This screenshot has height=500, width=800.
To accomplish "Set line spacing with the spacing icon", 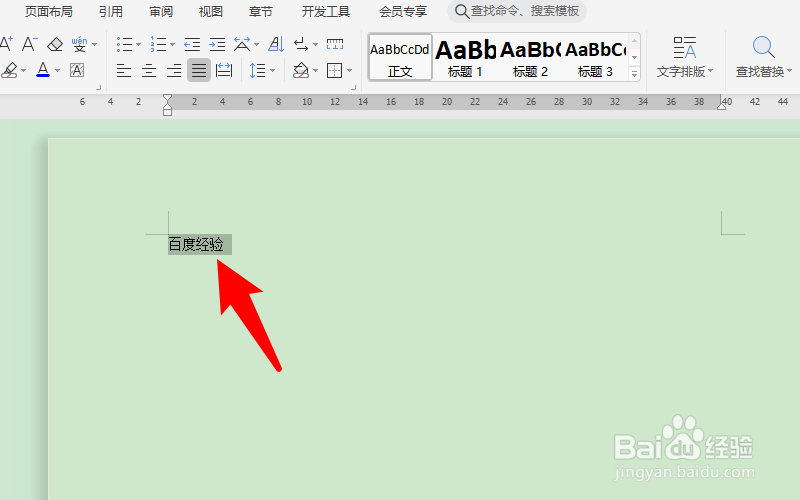I will point(258,70).
